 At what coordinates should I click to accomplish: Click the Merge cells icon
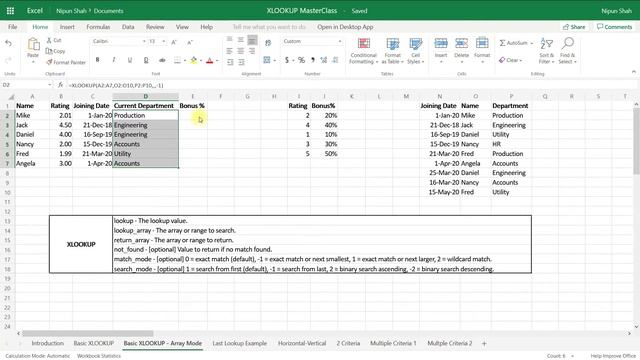(267, 60)
